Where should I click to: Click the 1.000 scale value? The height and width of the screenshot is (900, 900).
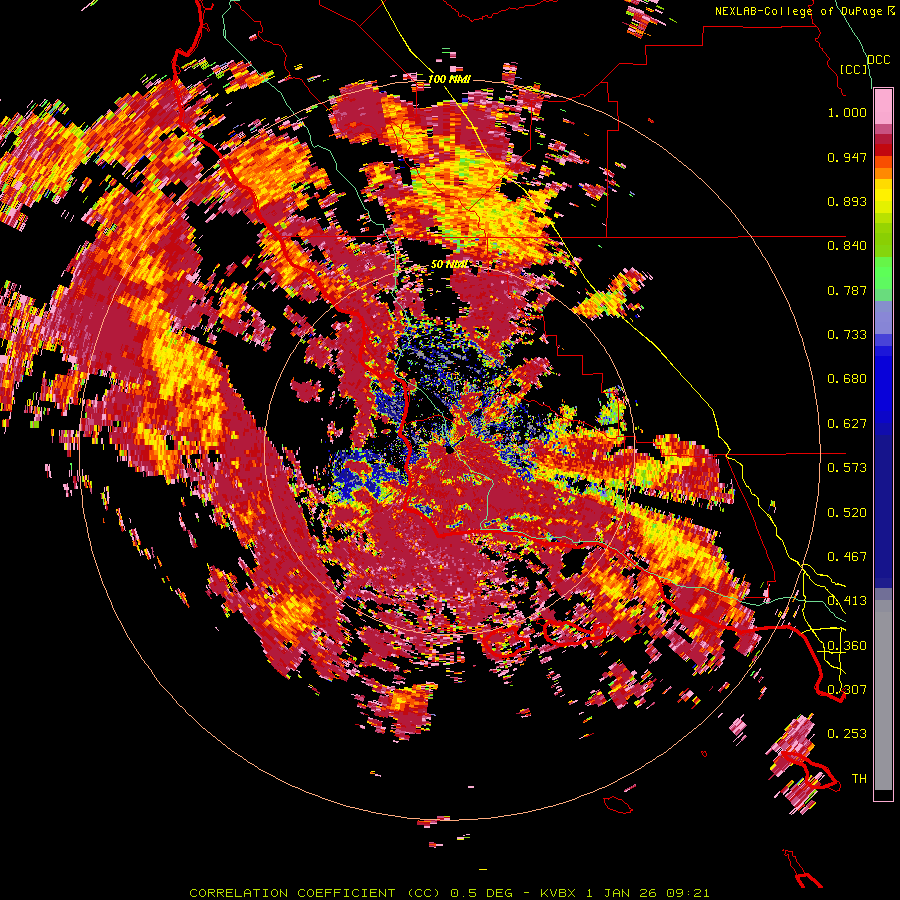click(x=847, y=112)
